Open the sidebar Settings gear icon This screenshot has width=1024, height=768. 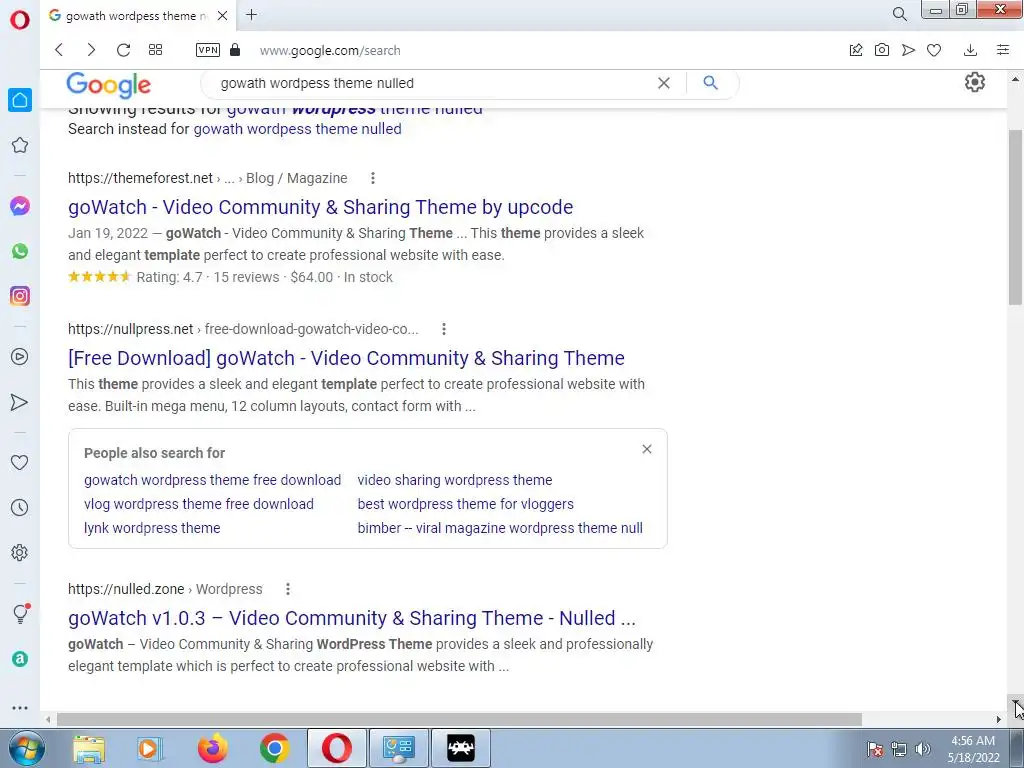[20, 552]
